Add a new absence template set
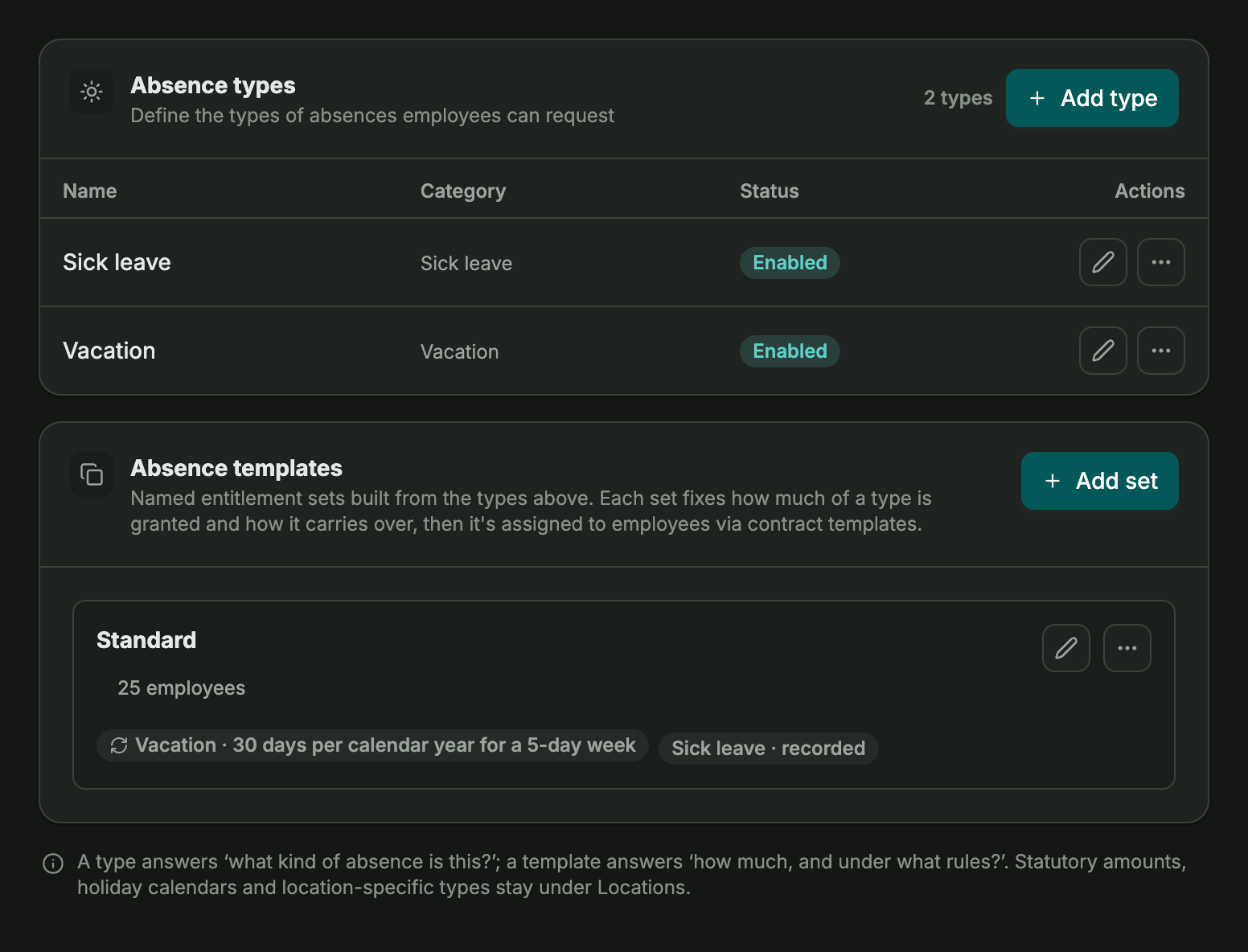1248x952 pixels. point(1099,481)
